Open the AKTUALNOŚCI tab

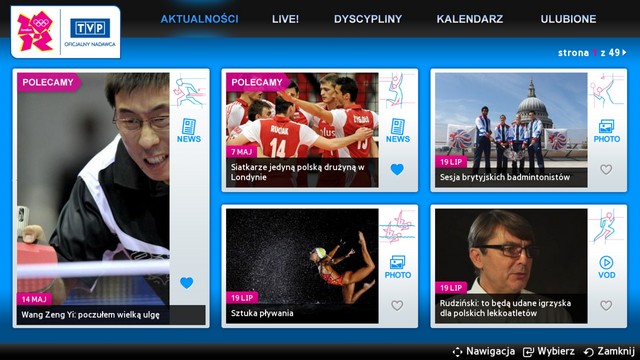199,19
